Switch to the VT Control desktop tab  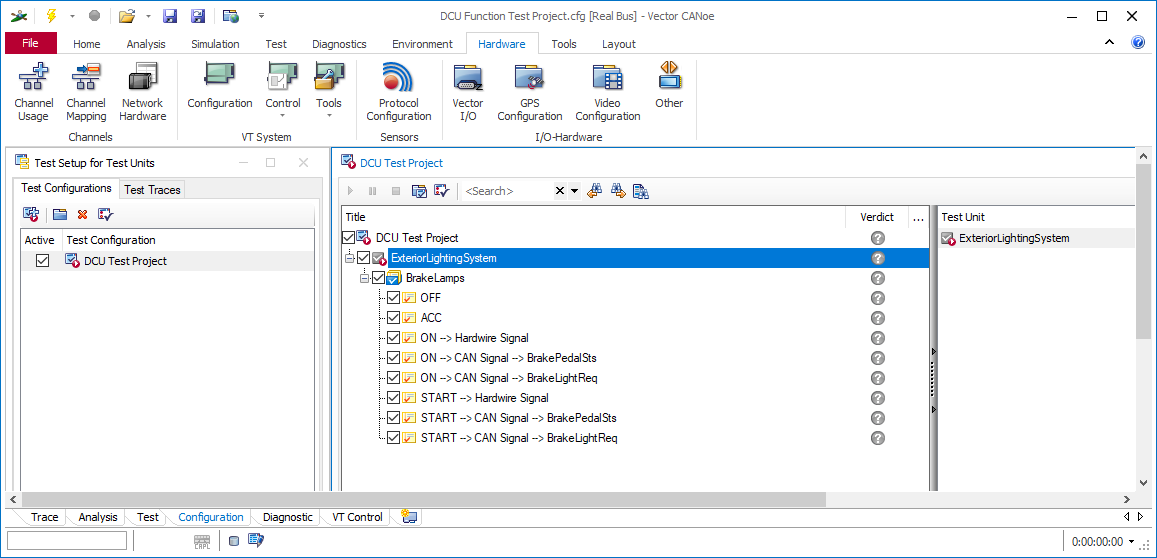[x=357, y=517]
